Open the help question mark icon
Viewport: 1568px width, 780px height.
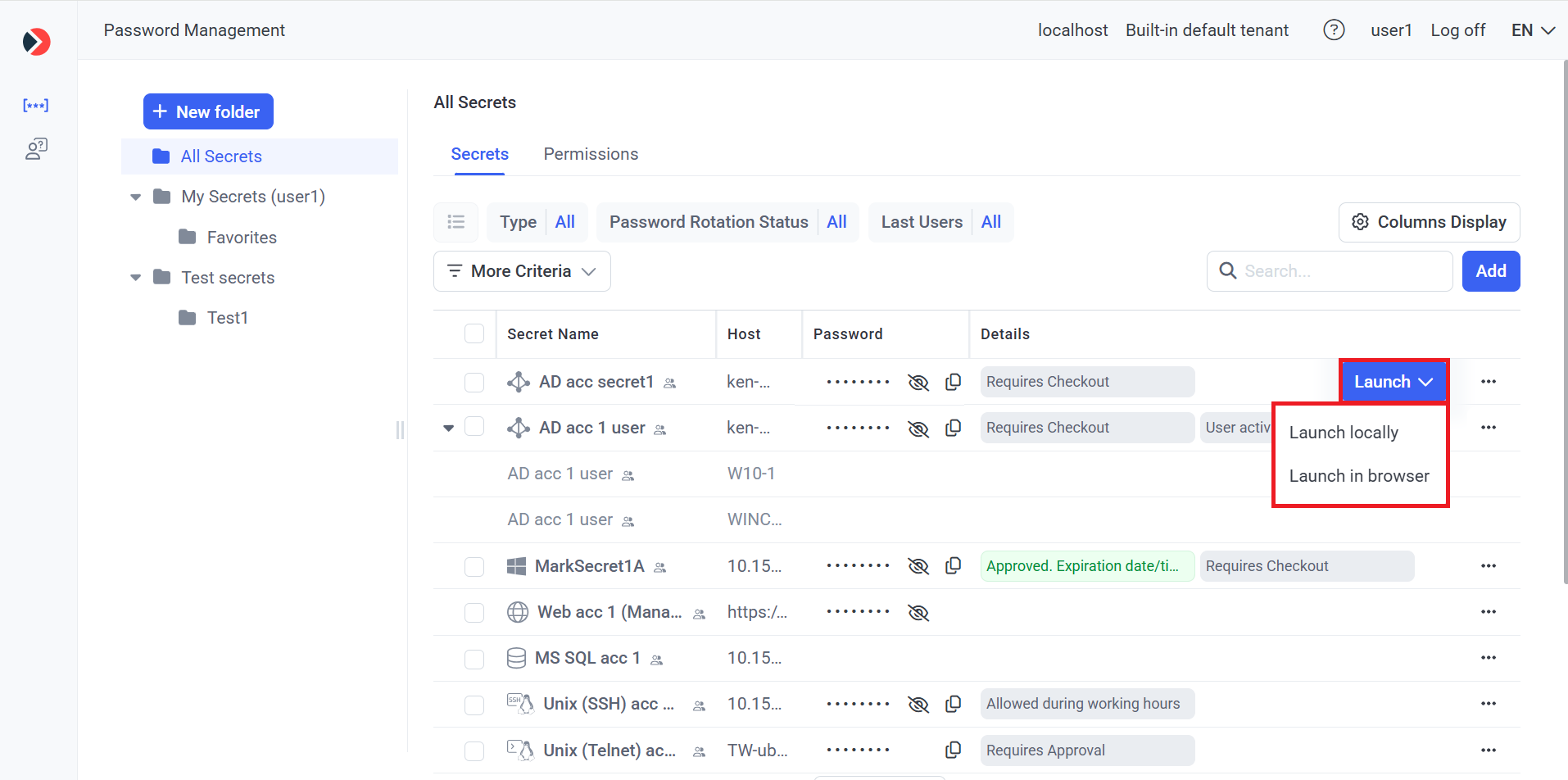[x=1334, y=30]
